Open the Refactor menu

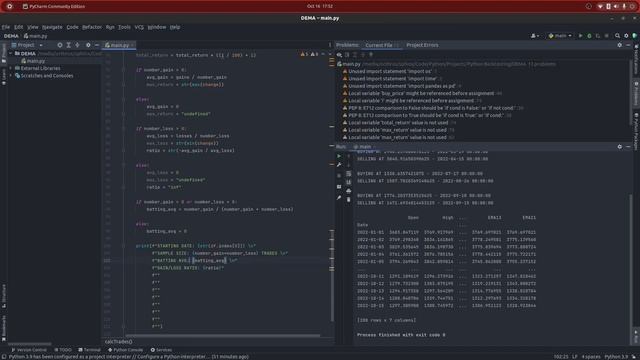pyautogui.click(x=92, y=27)
